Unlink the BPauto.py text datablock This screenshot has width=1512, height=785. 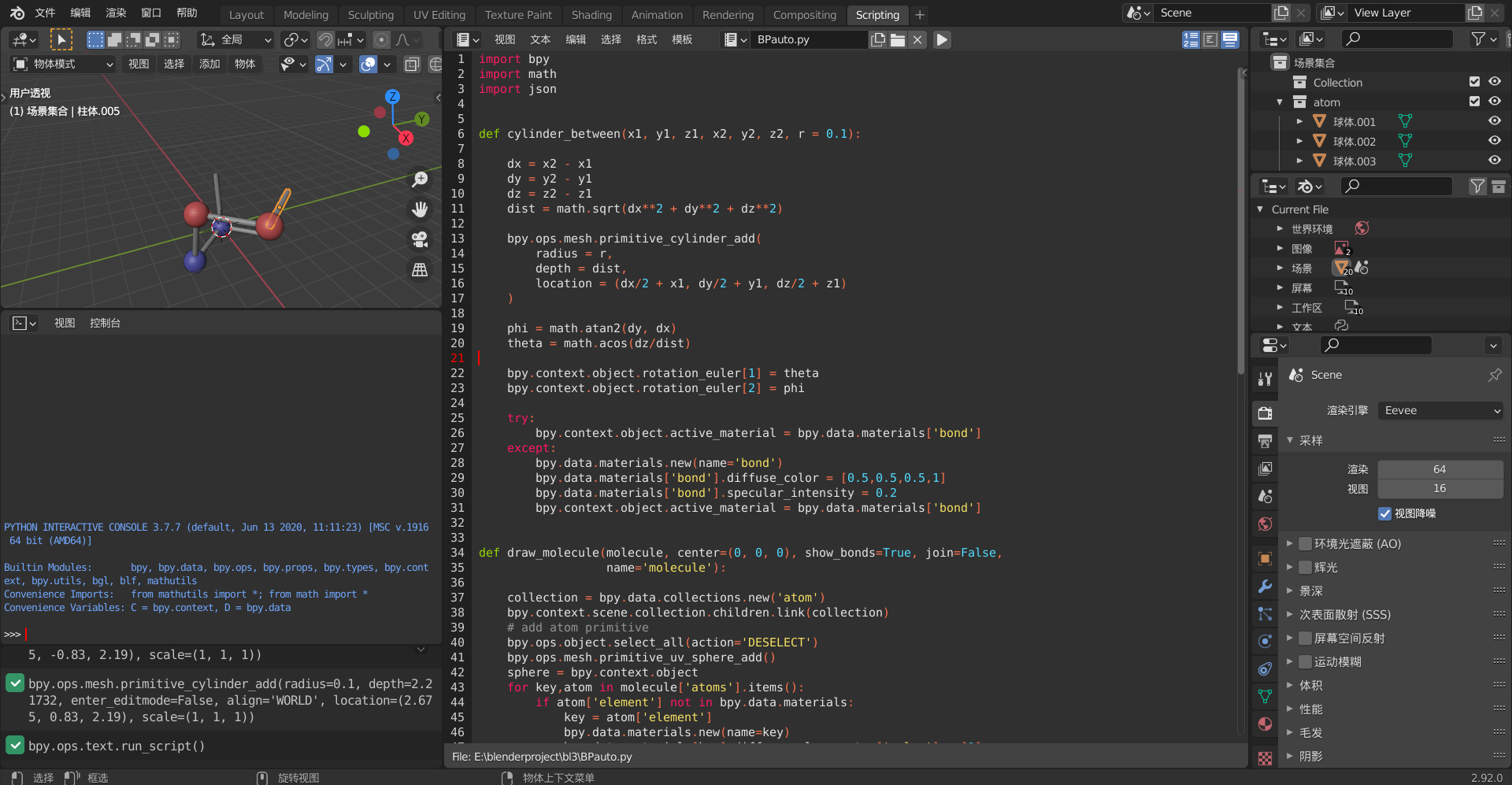tap(917, 39)
